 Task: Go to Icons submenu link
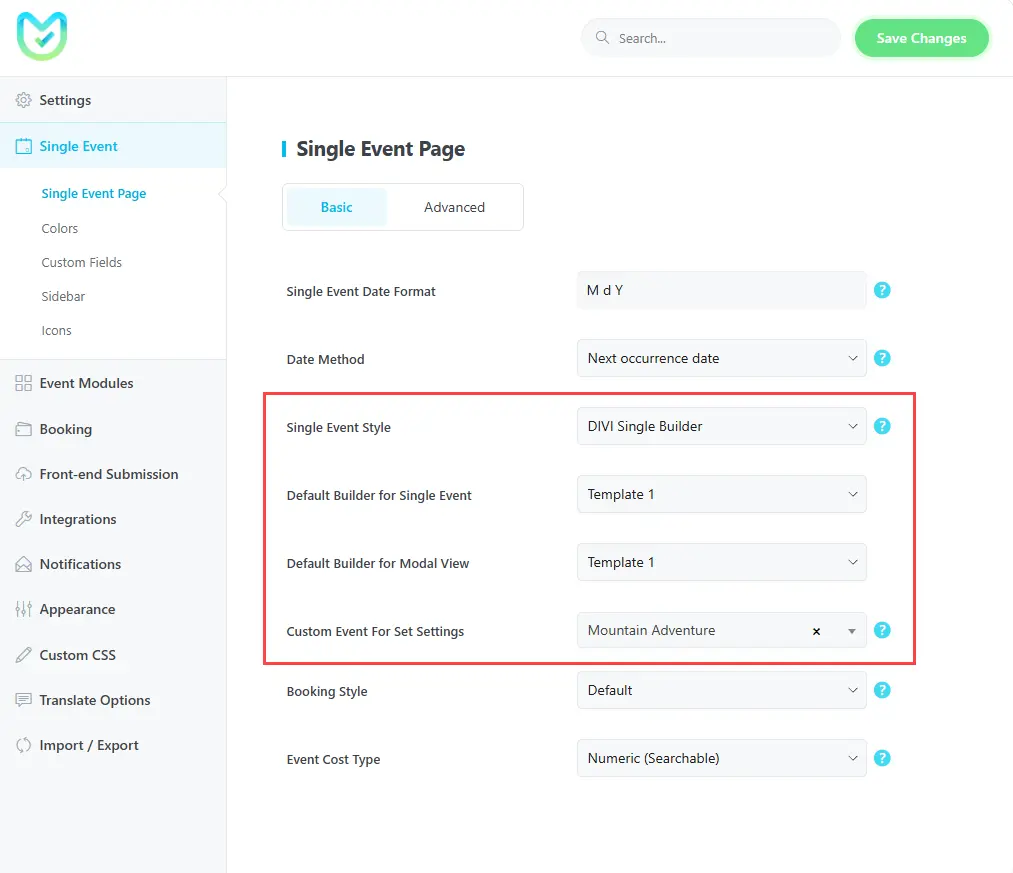(56, 331)
